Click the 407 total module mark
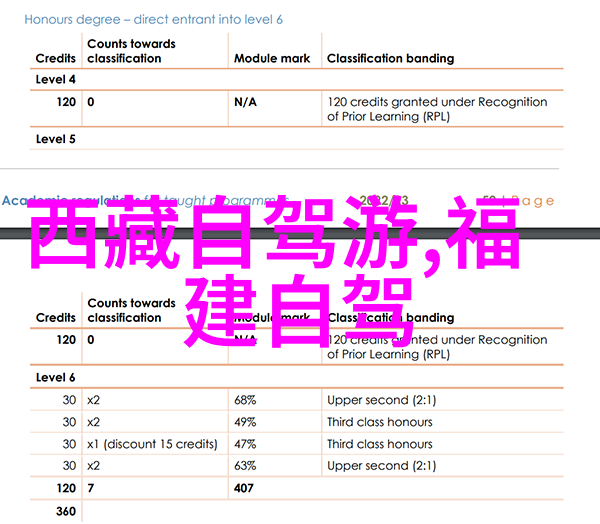This screenshot has height=524, width=600. [246, 488]
